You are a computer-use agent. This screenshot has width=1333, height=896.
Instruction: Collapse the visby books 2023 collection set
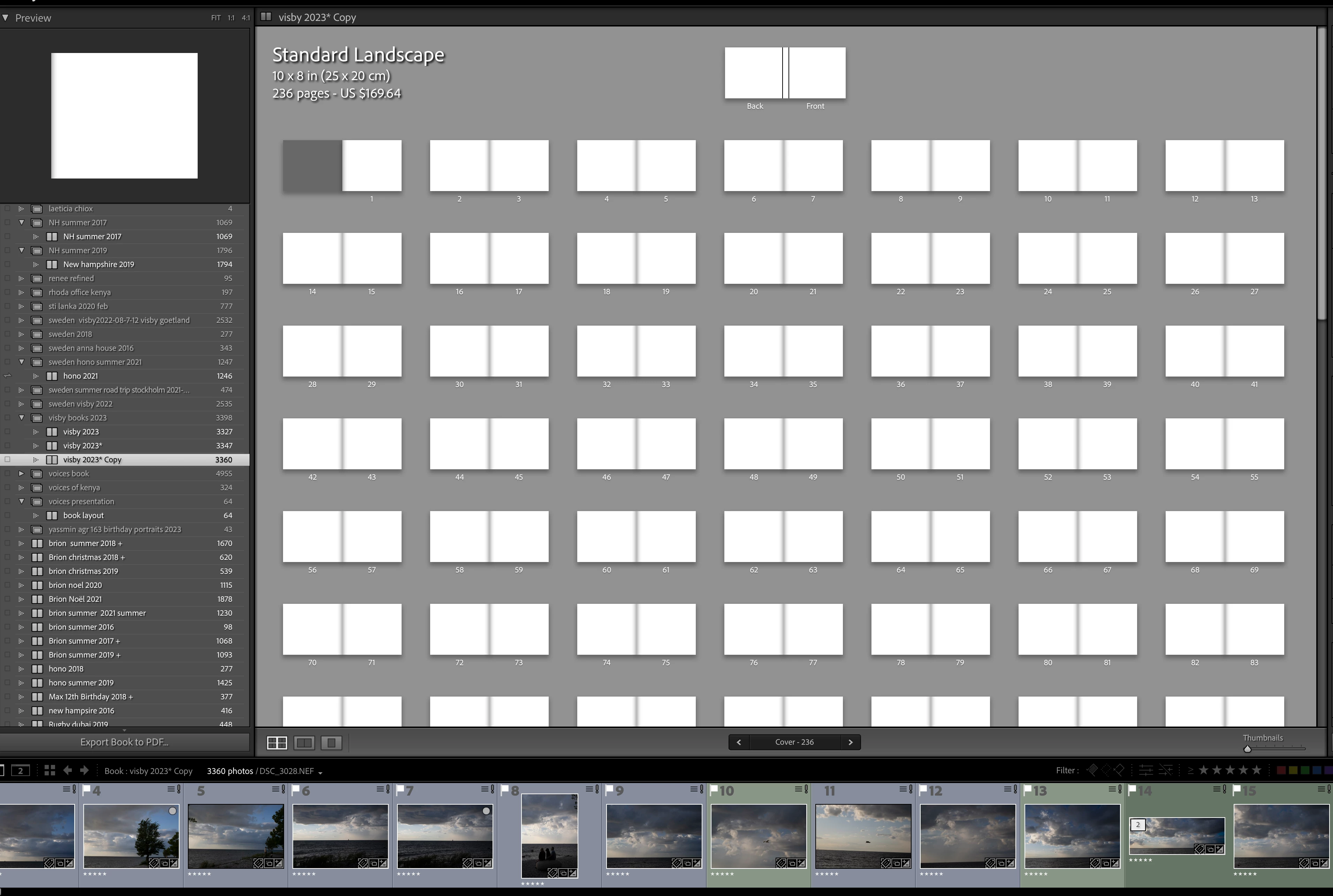coord(22,418)
